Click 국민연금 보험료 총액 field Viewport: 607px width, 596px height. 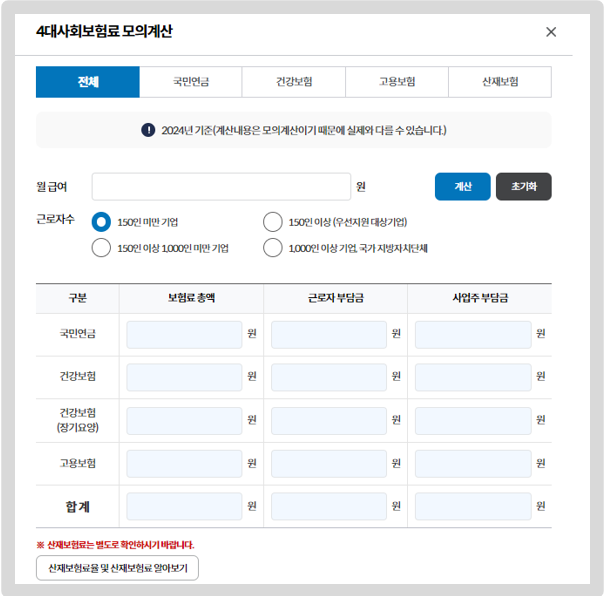(x=184, y=335)
